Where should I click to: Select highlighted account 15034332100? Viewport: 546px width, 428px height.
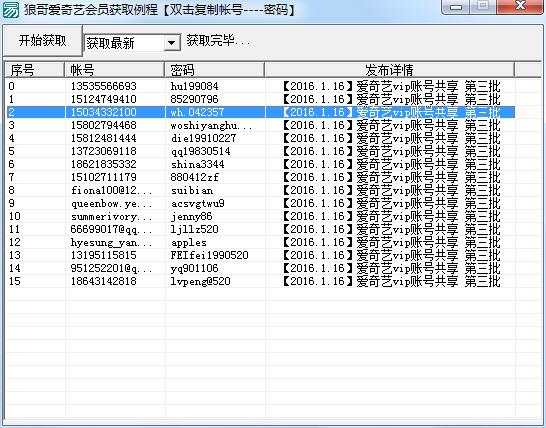click(x=260, y=112)
